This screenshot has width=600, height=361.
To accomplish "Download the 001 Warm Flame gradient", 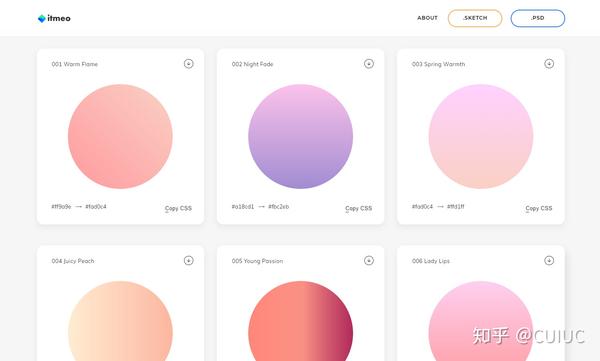I will 188,64.
